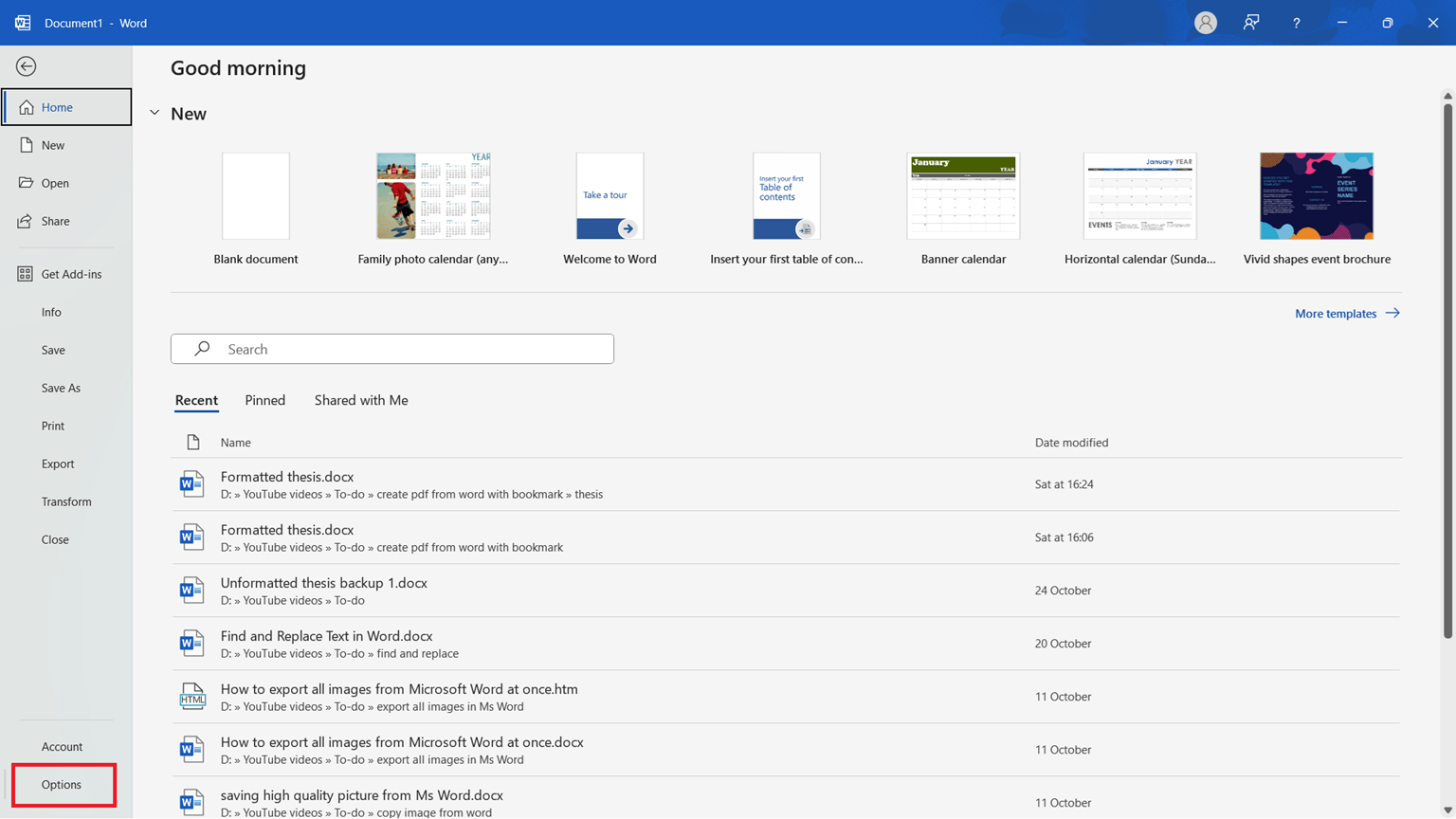Select the Horizontal calendar template

coord(1140,209)
